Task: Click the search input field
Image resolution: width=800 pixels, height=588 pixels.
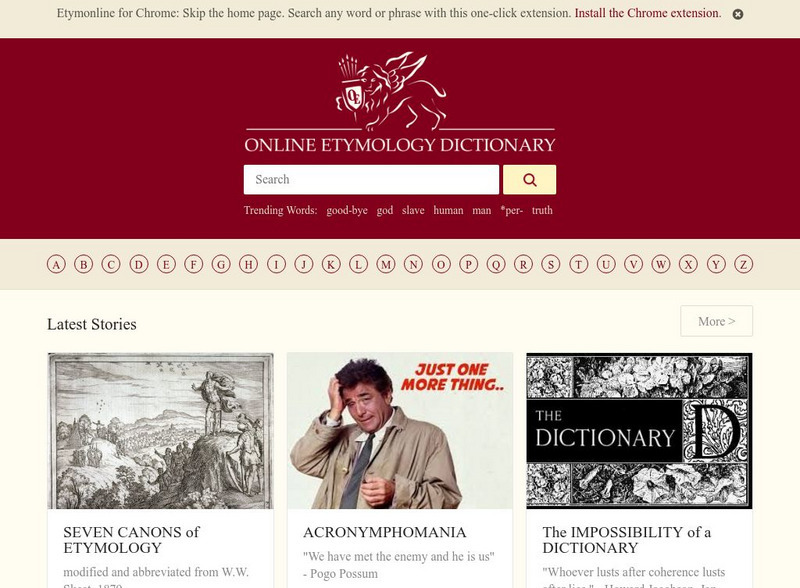Action: click(x=371, y=180)
